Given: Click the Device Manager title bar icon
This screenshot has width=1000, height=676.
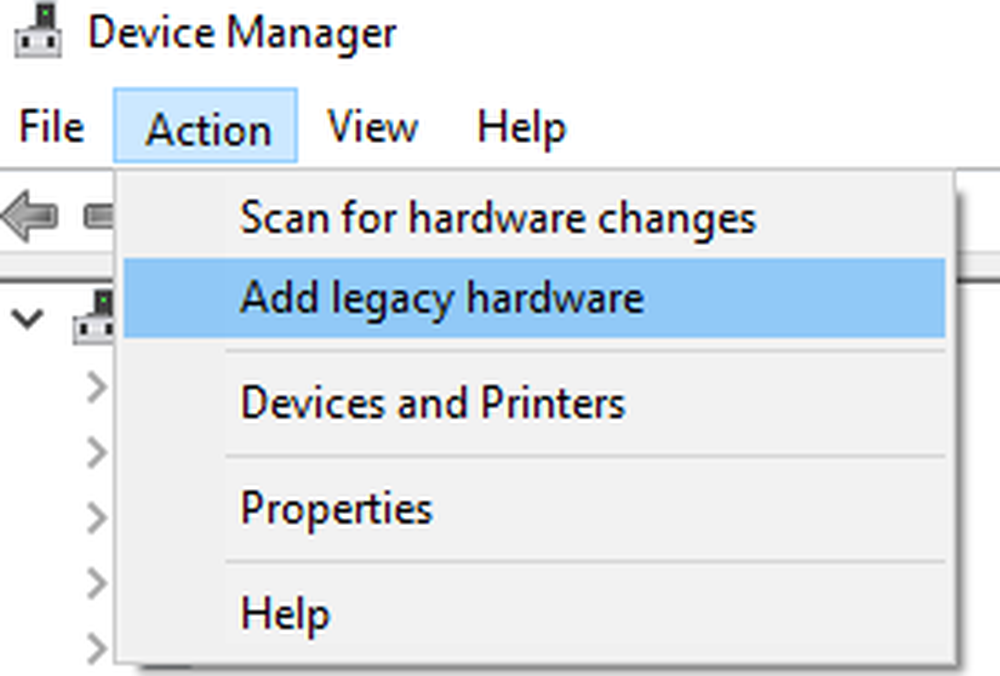Looking at the screenshot, I should [x=38, y=33].
